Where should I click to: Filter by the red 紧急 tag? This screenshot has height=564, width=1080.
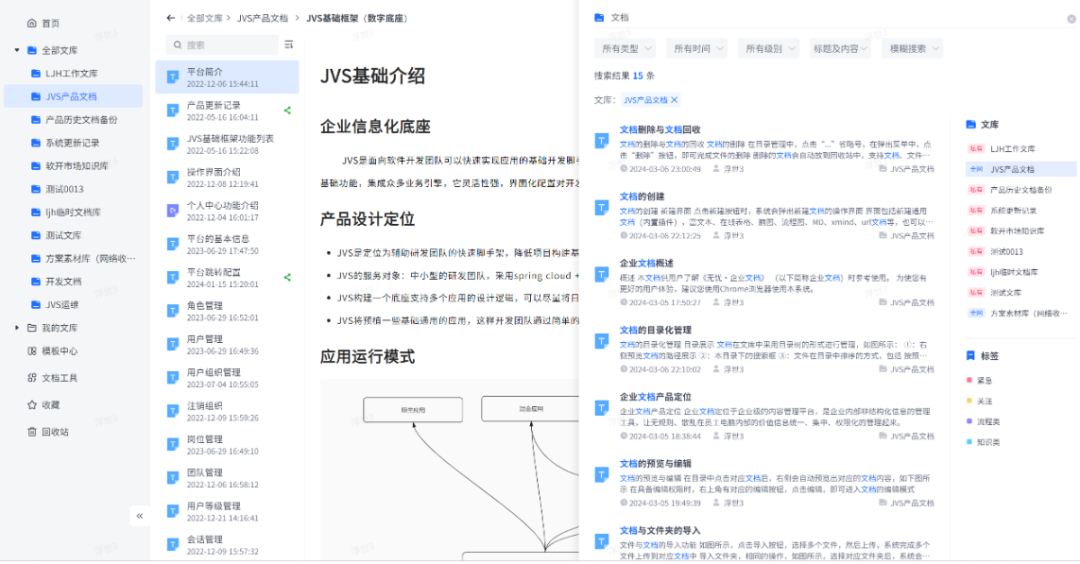[984, 380]
